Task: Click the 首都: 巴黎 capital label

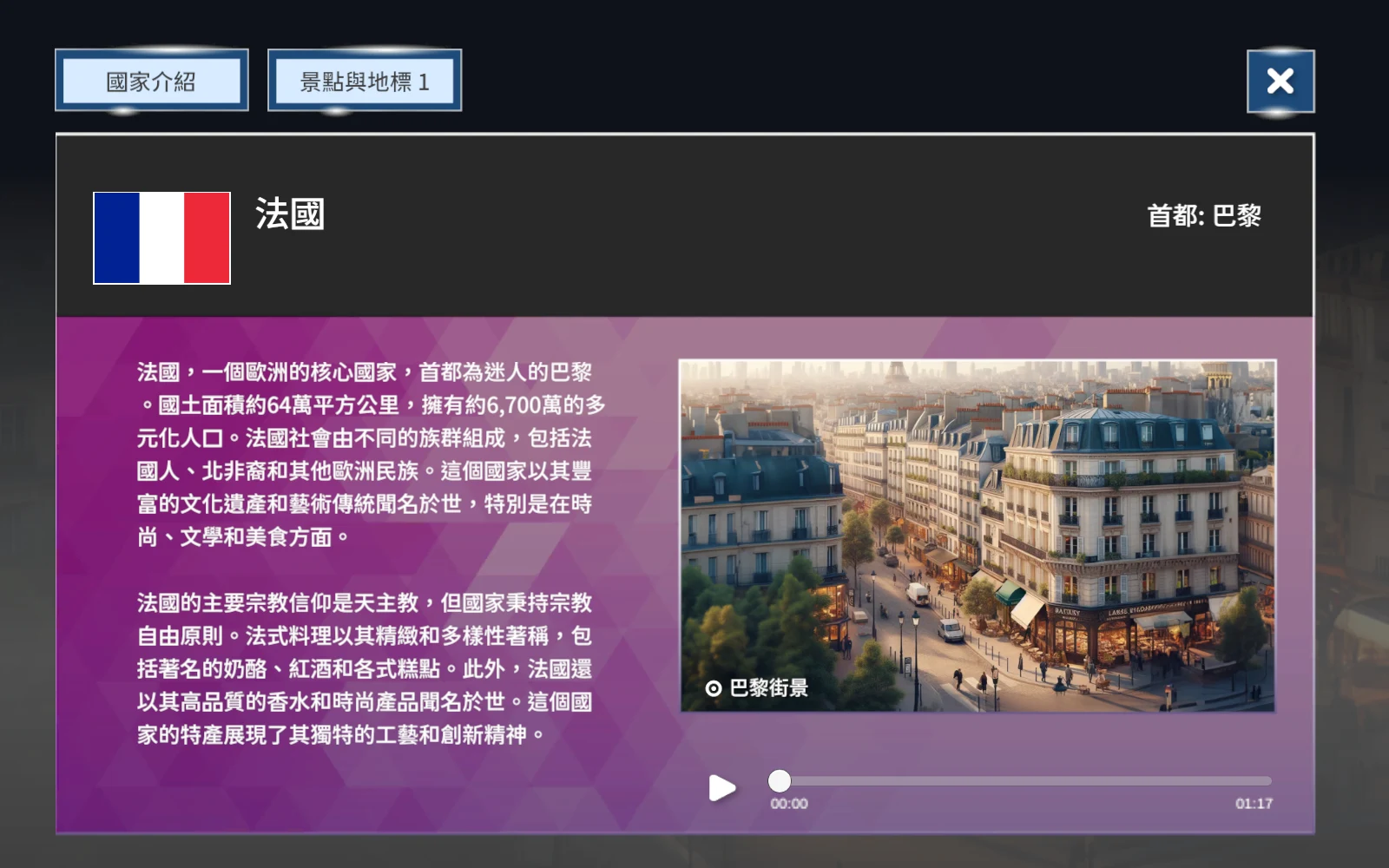Action: point(1204,215)
